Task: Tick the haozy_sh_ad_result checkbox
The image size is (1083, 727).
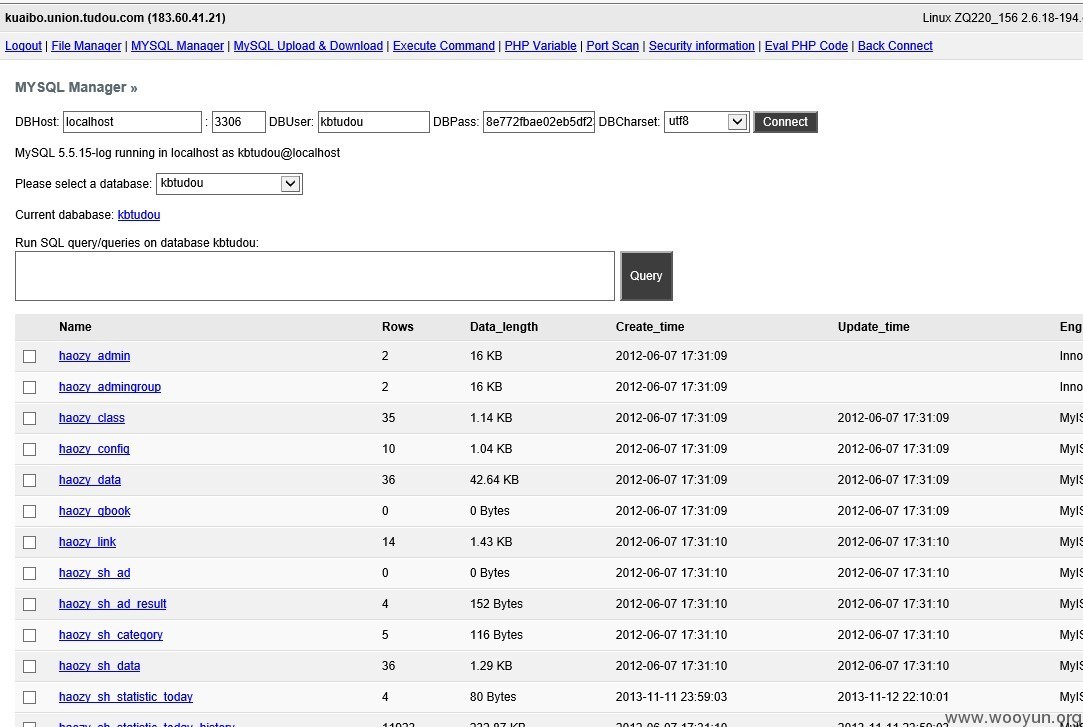Action: click(x=29, y=605)
